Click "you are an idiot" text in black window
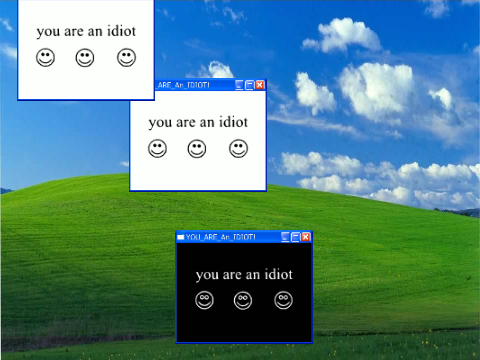The image size is (480, 360). coord(244,275)
